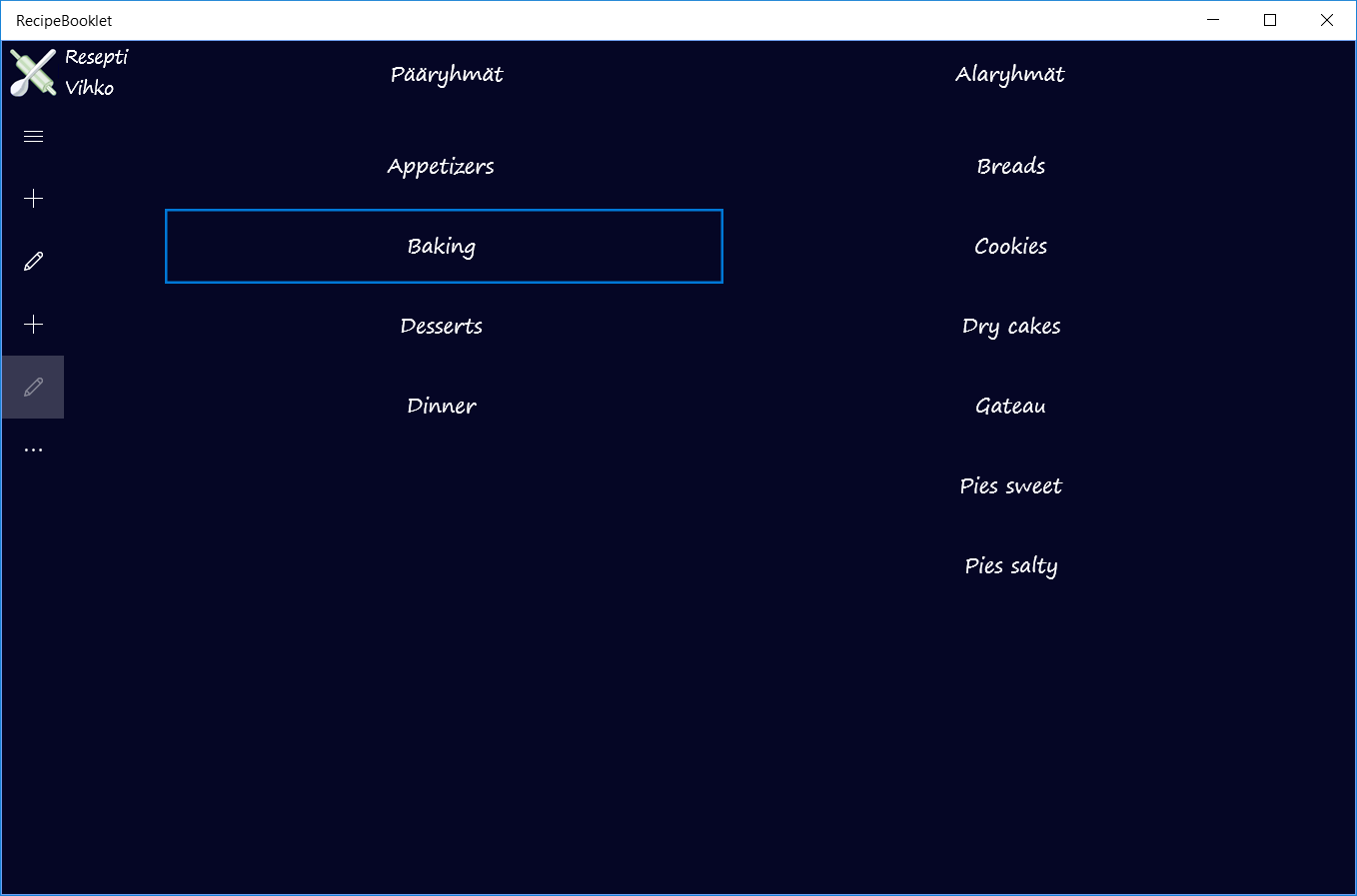Edit the selected main group using the pencil icon
Screen dimensions: 1357x896
coord(33,260)
